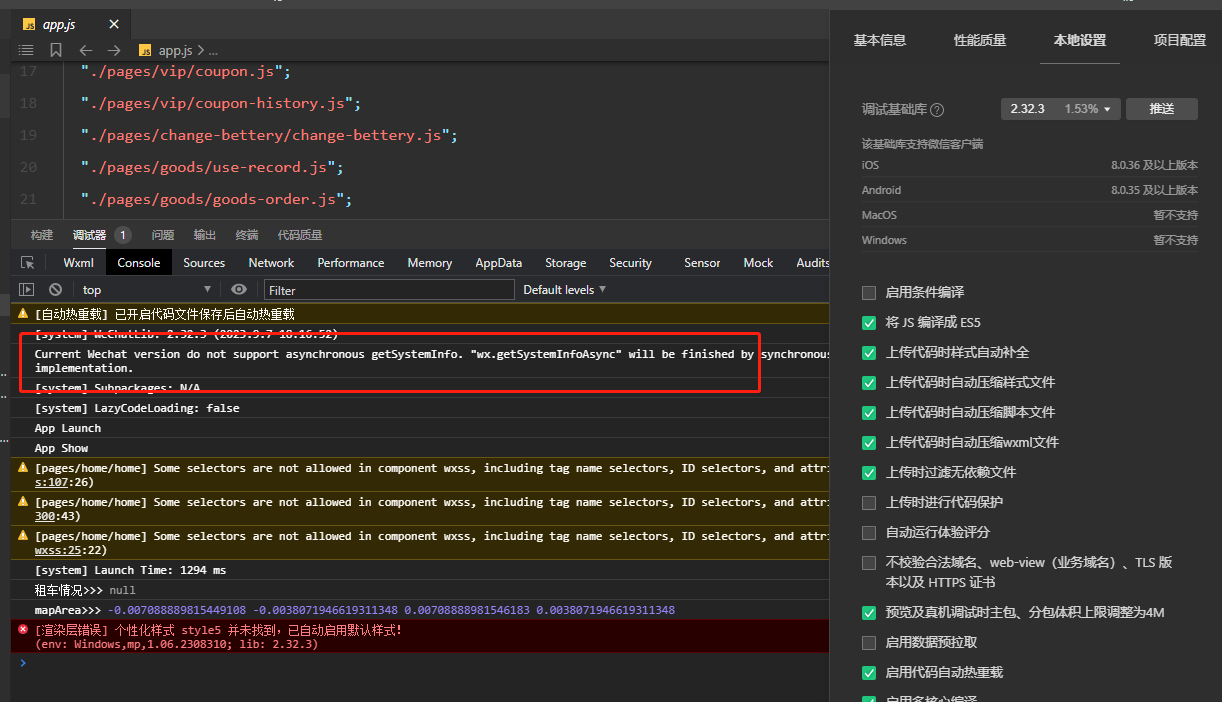Uncheck 将 JS 编译成 ES5
1222x702 pixels.
click(869, 323)
